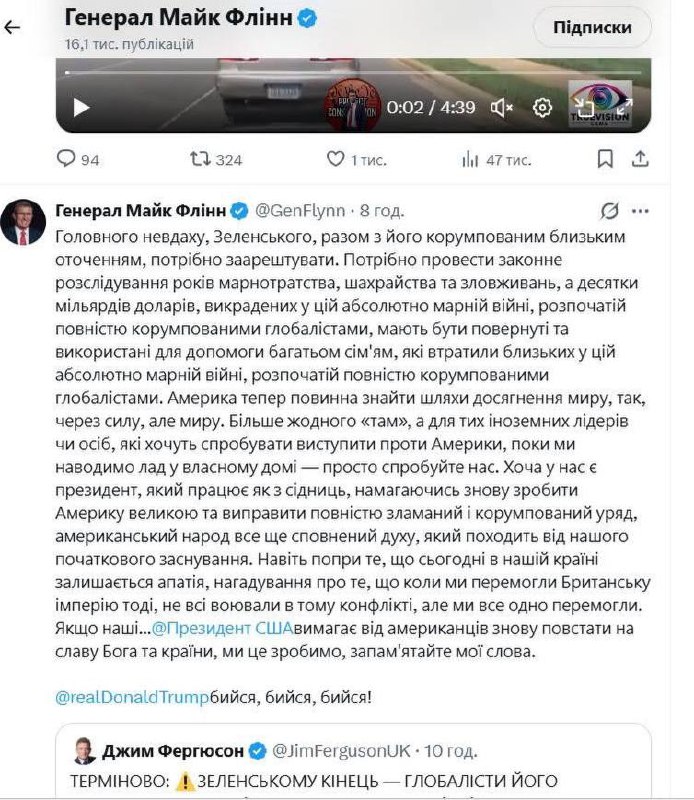Unmute the video sound
Viewport: 694px width, 800px height.
(502, 107)
